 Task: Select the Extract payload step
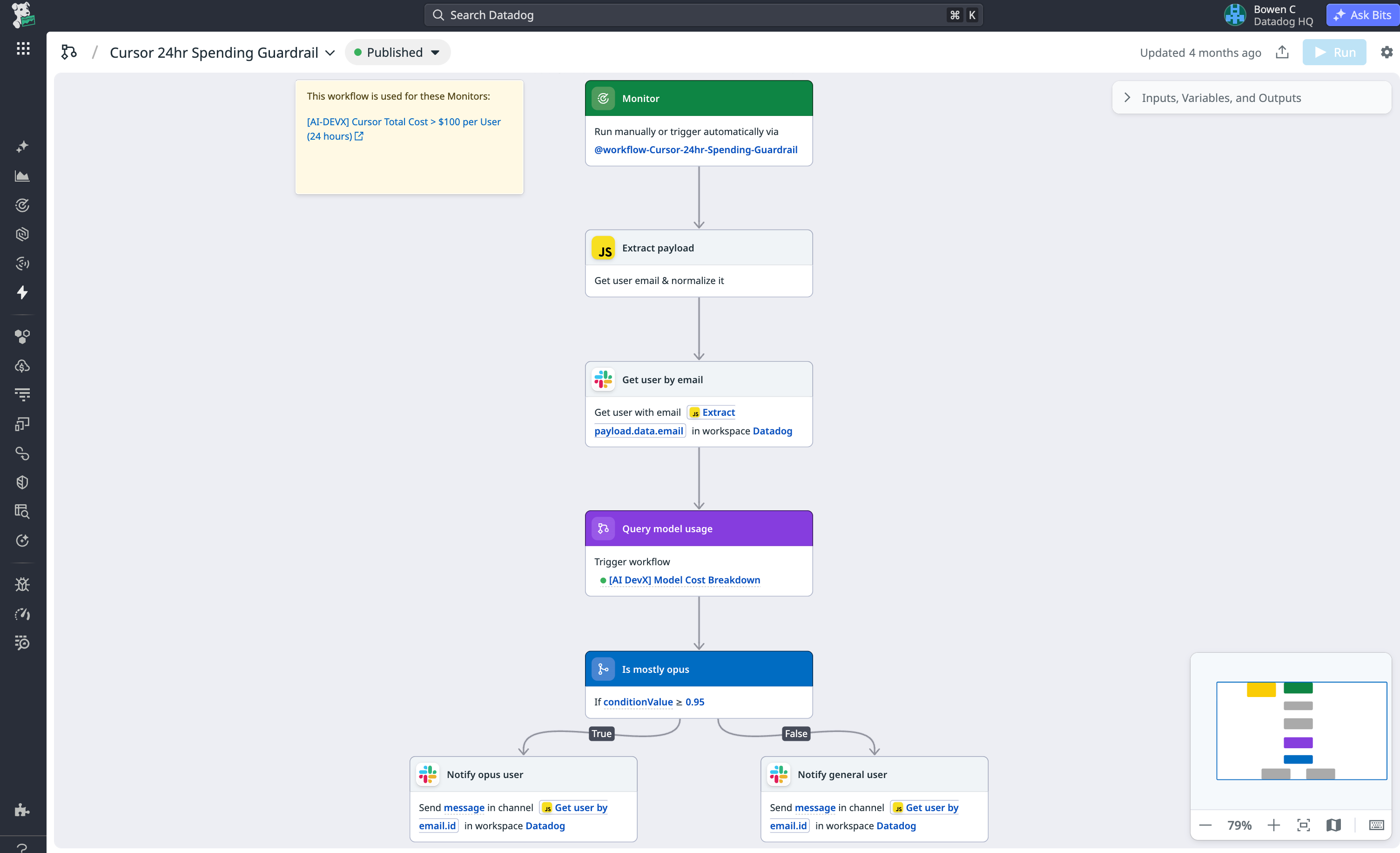coord(698,263)
